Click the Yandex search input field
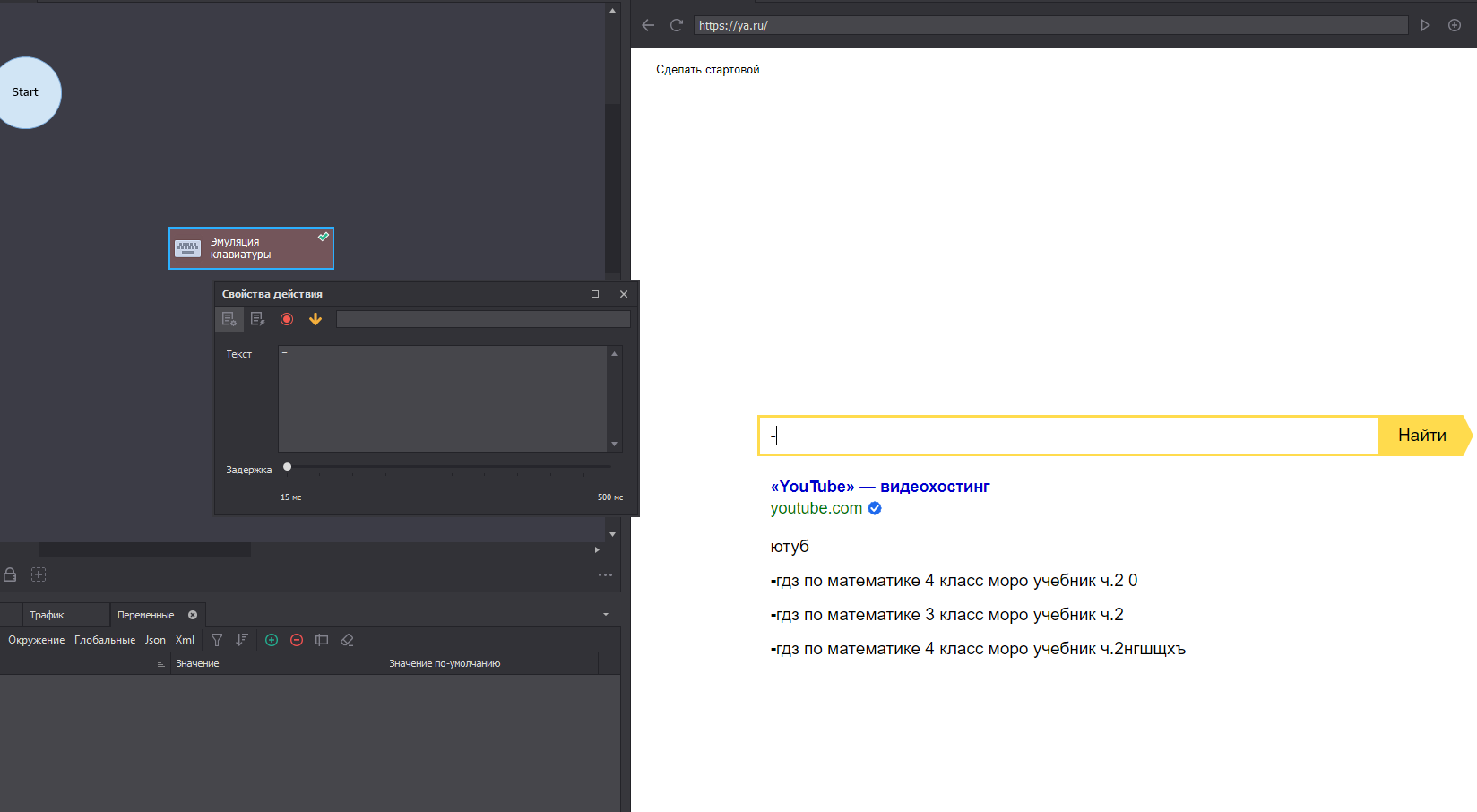Viewport: 1477px width, 812px height. click(x=1068, y=436)
